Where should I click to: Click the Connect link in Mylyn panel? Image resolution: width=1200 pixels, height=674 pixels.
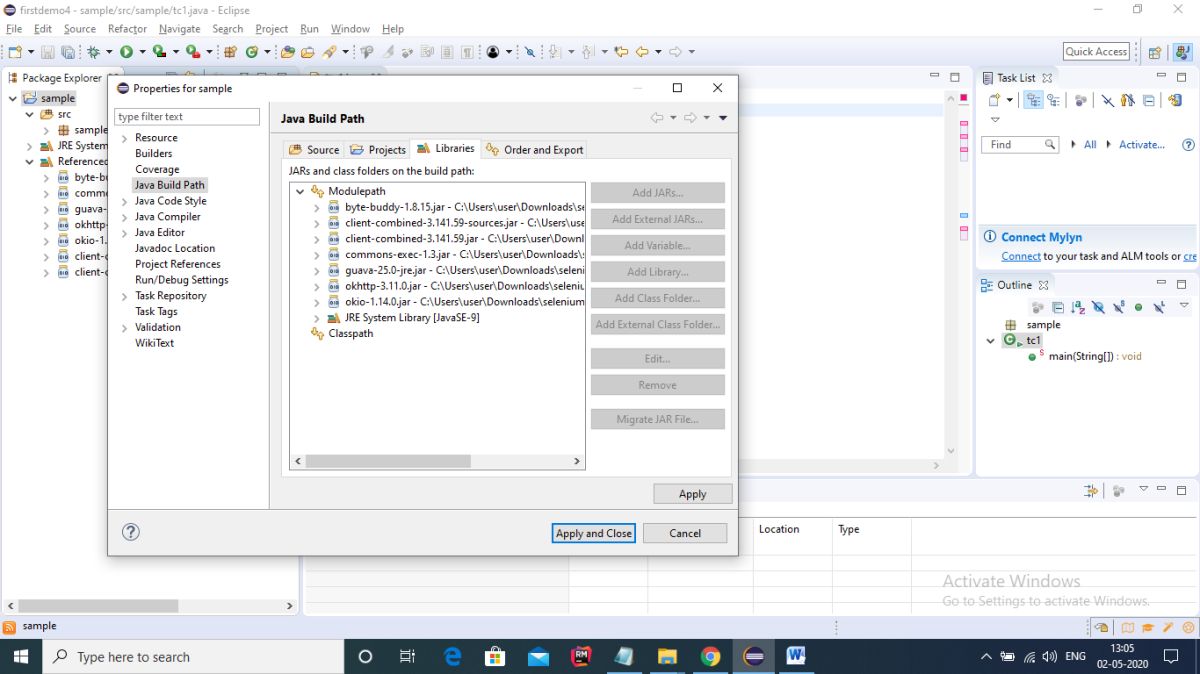pyautogui.click(x=1021, y=257)
